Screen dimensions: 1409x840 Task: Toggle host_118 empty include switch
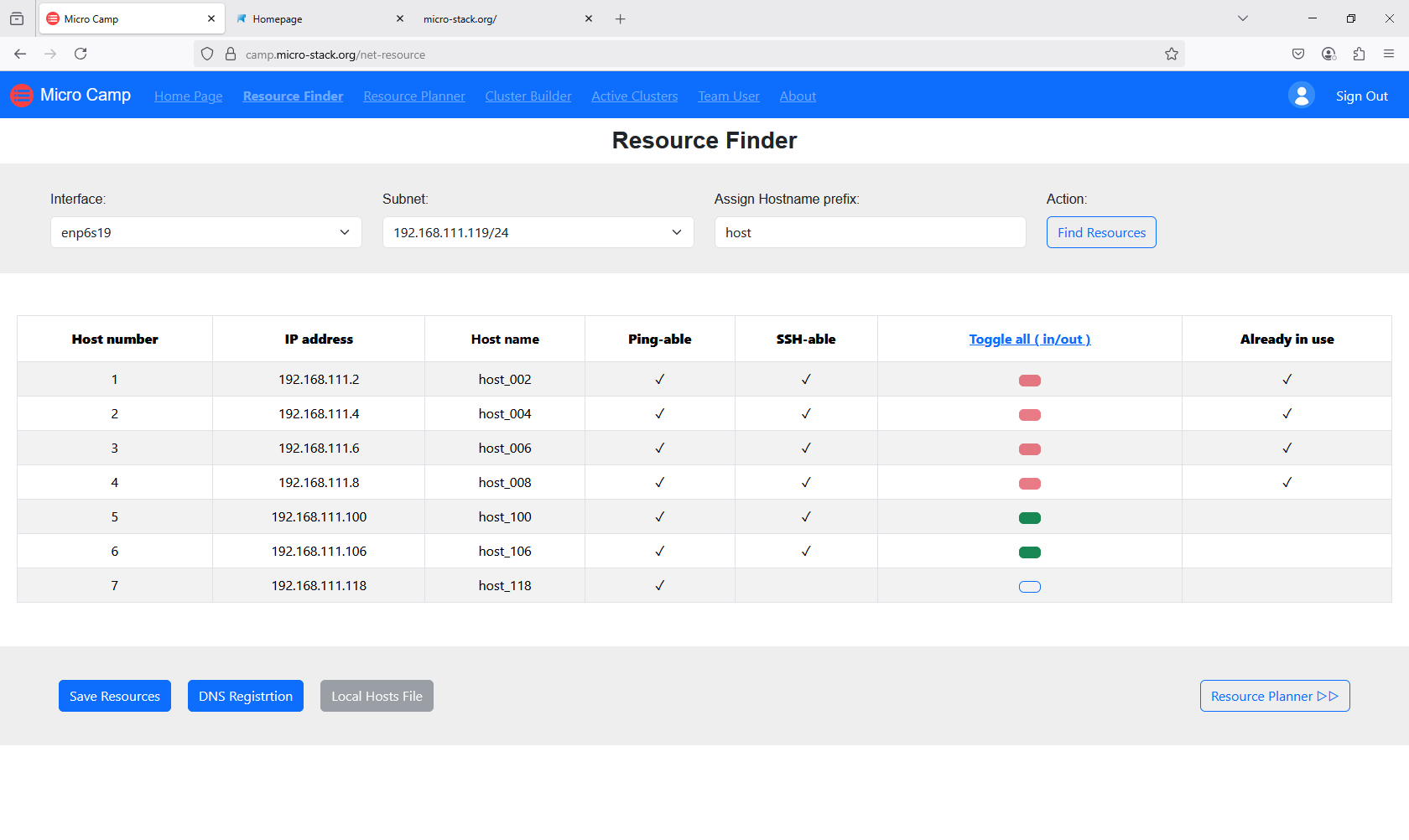coord(1030,587)
